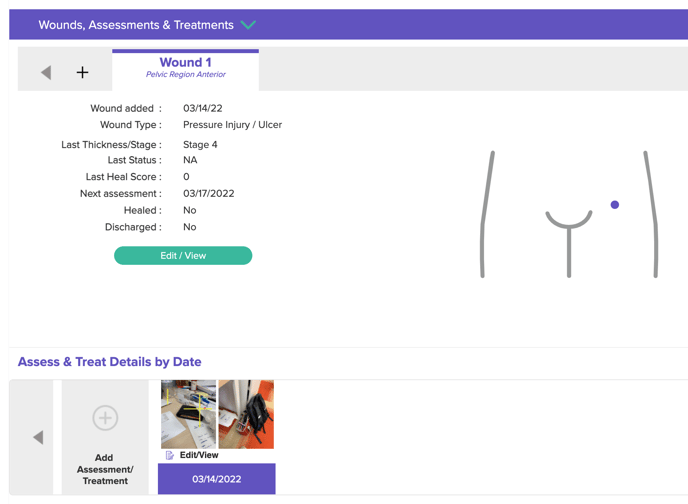
Task: Click the circled plus Add Assessment icon
Action: coord(105,418)
